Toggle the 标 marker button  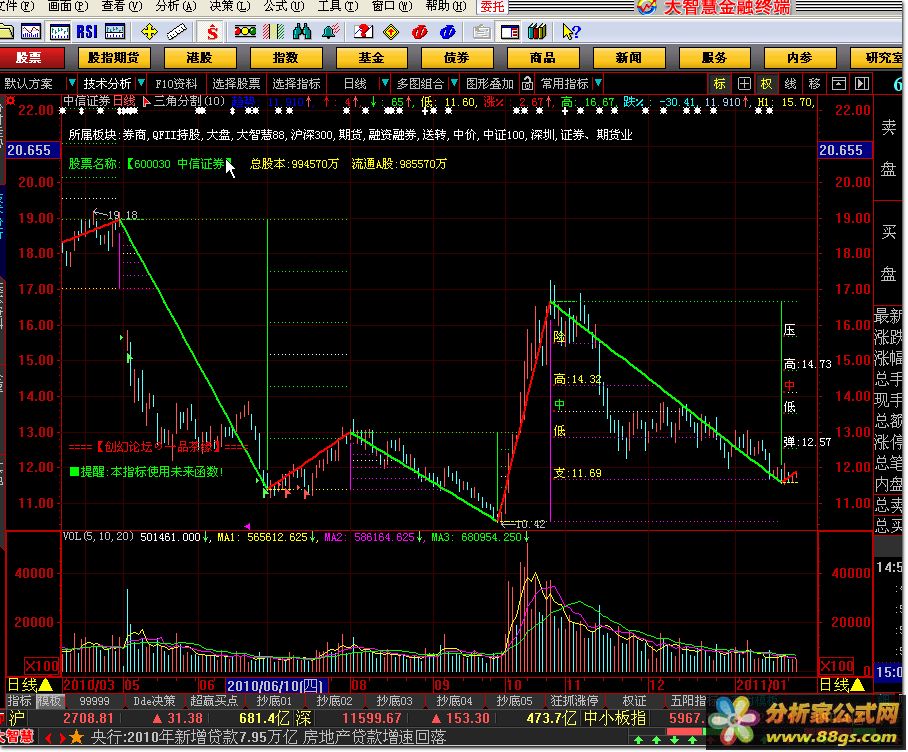(720, 83)
